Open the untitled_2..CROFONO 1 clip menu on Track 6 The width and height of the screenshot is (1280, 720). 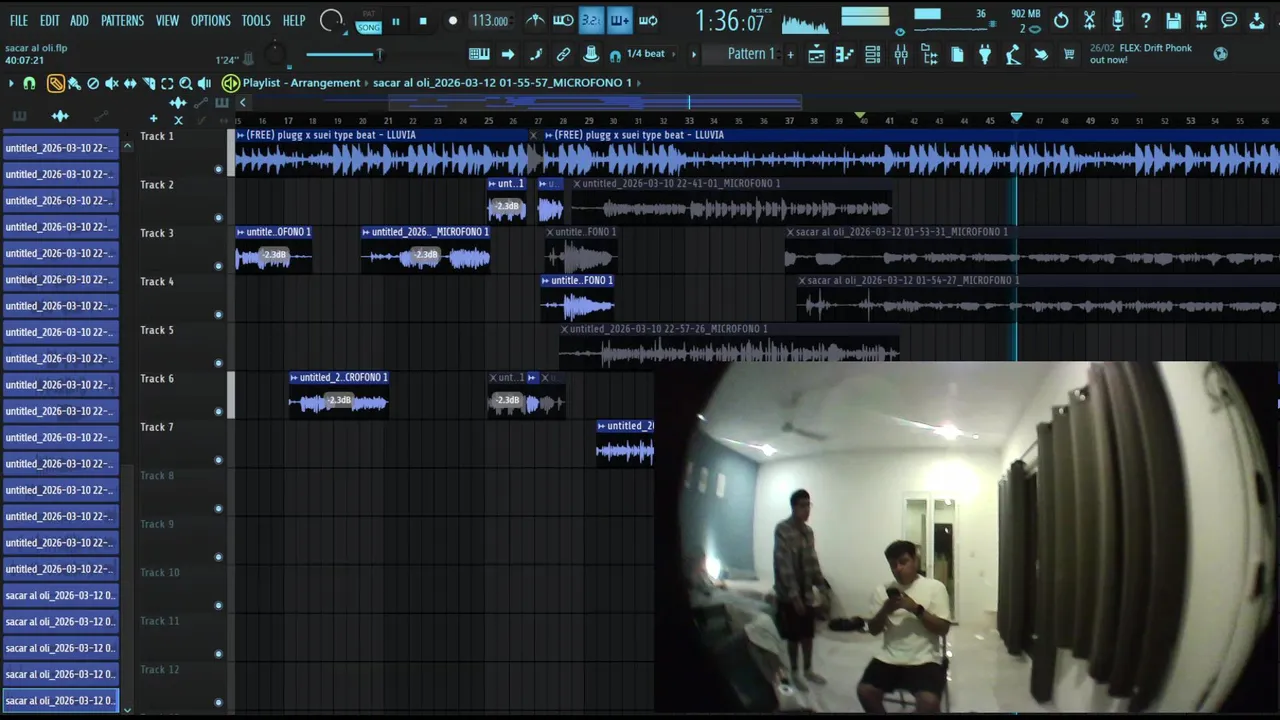tap(294, 378)
